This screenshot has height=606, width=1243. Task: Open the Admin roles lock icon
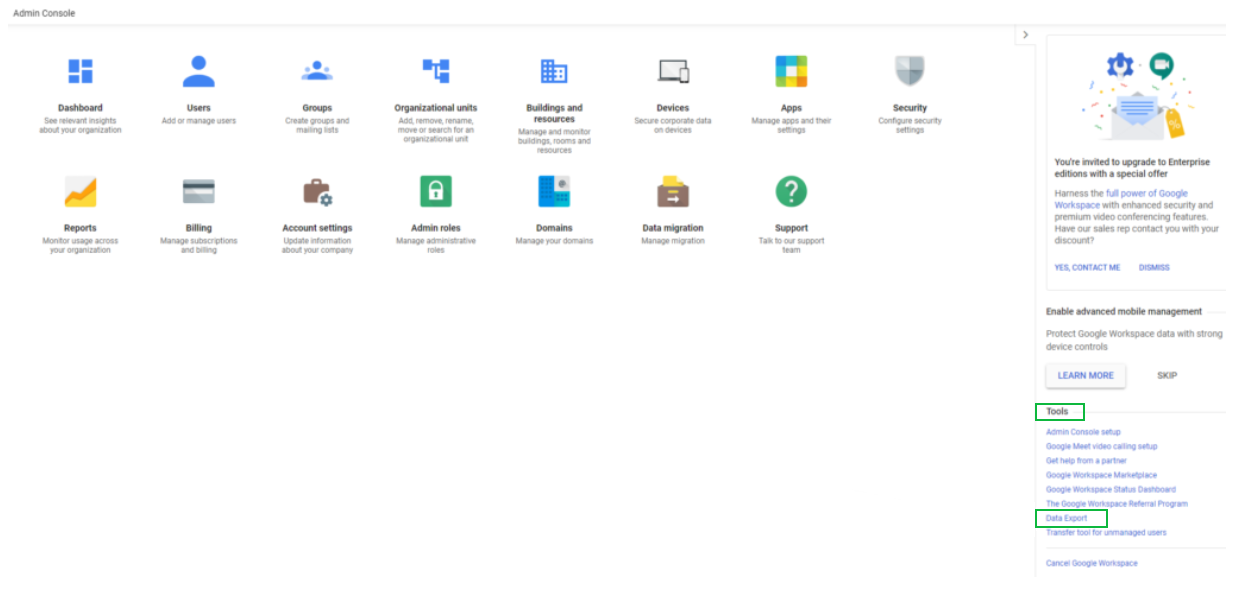pyautogui.click(x=436, y=191)
